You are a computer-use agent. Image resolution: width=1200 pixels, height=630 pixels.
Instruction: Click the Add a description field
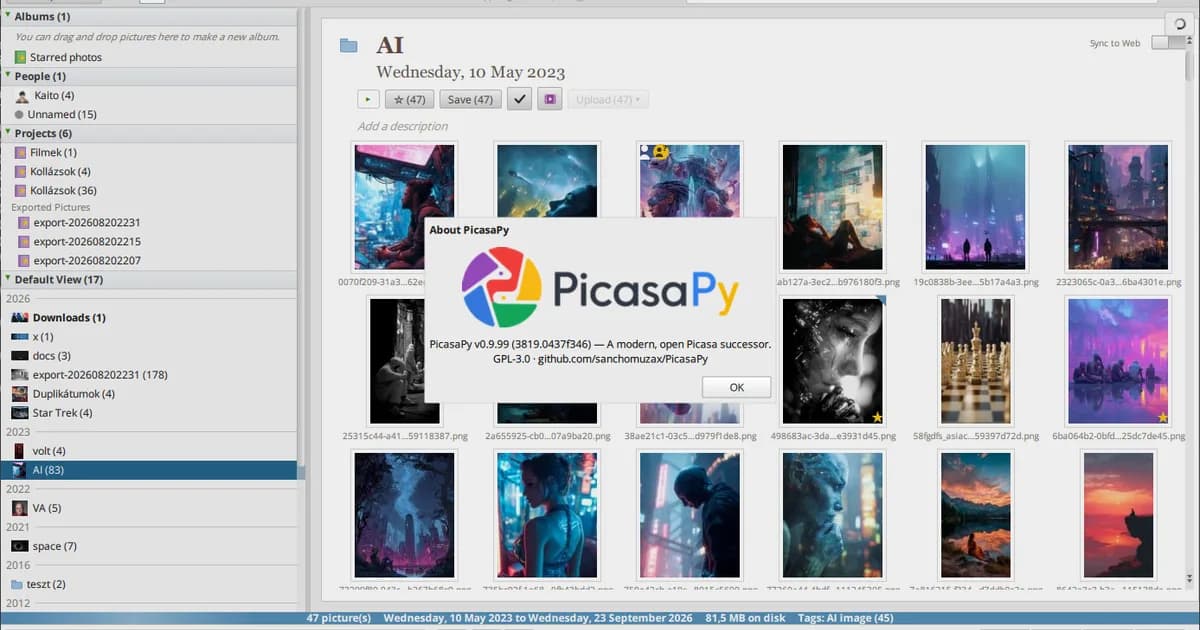403,126
